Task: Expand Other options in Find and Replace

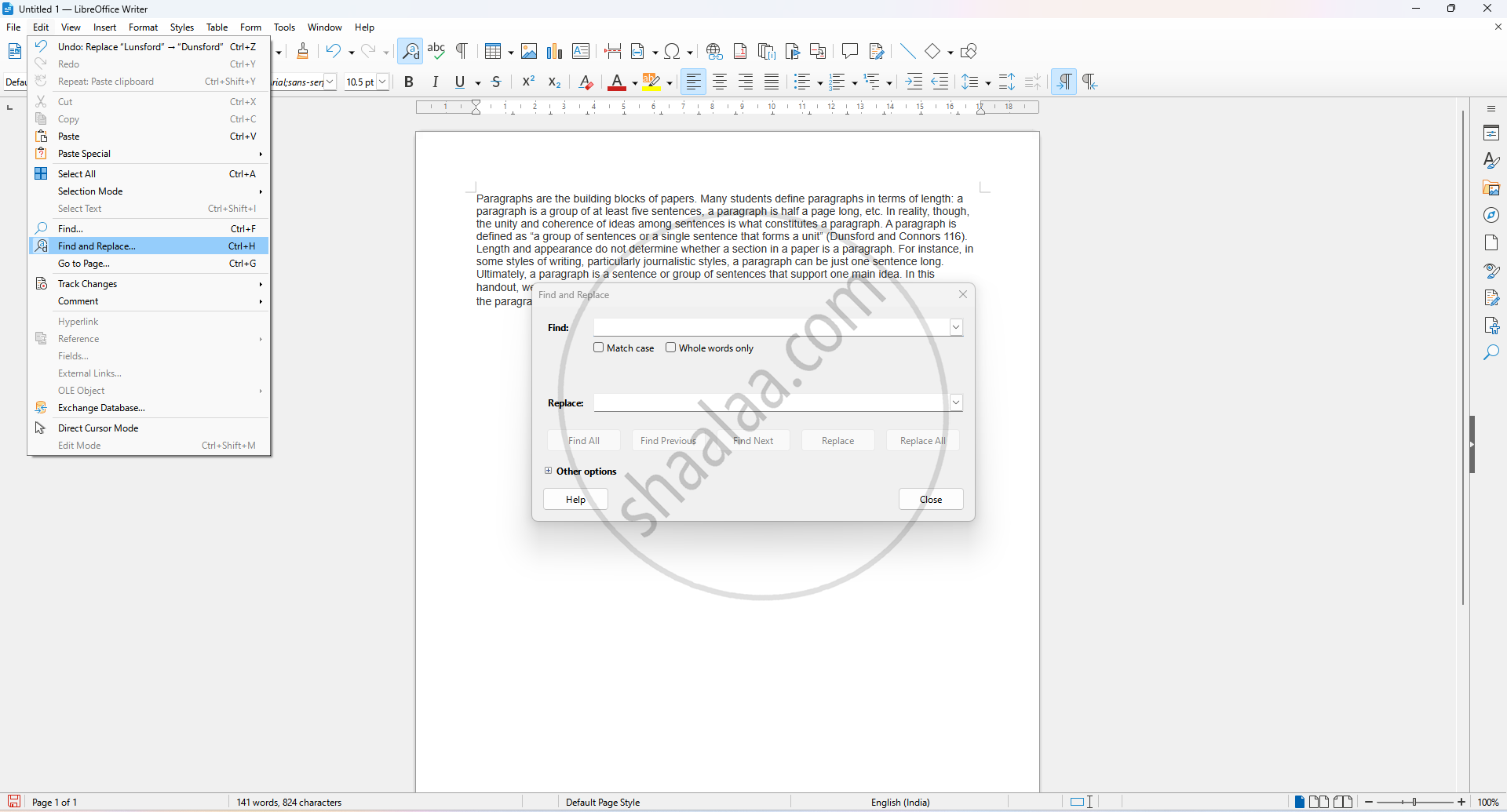Action: pos(549,471)
